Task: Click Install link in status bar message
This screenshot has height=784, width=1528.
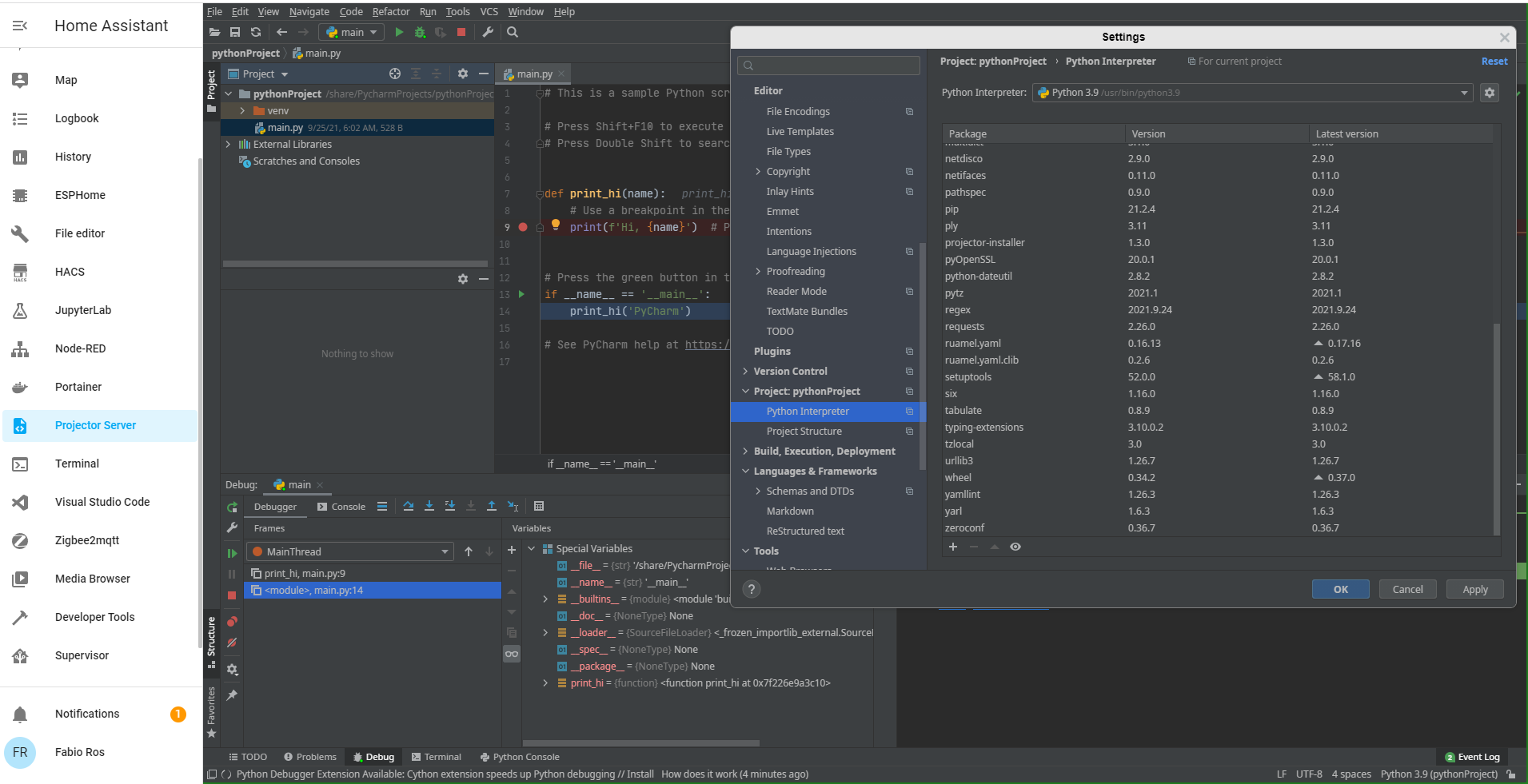Action: pos(640,774)
